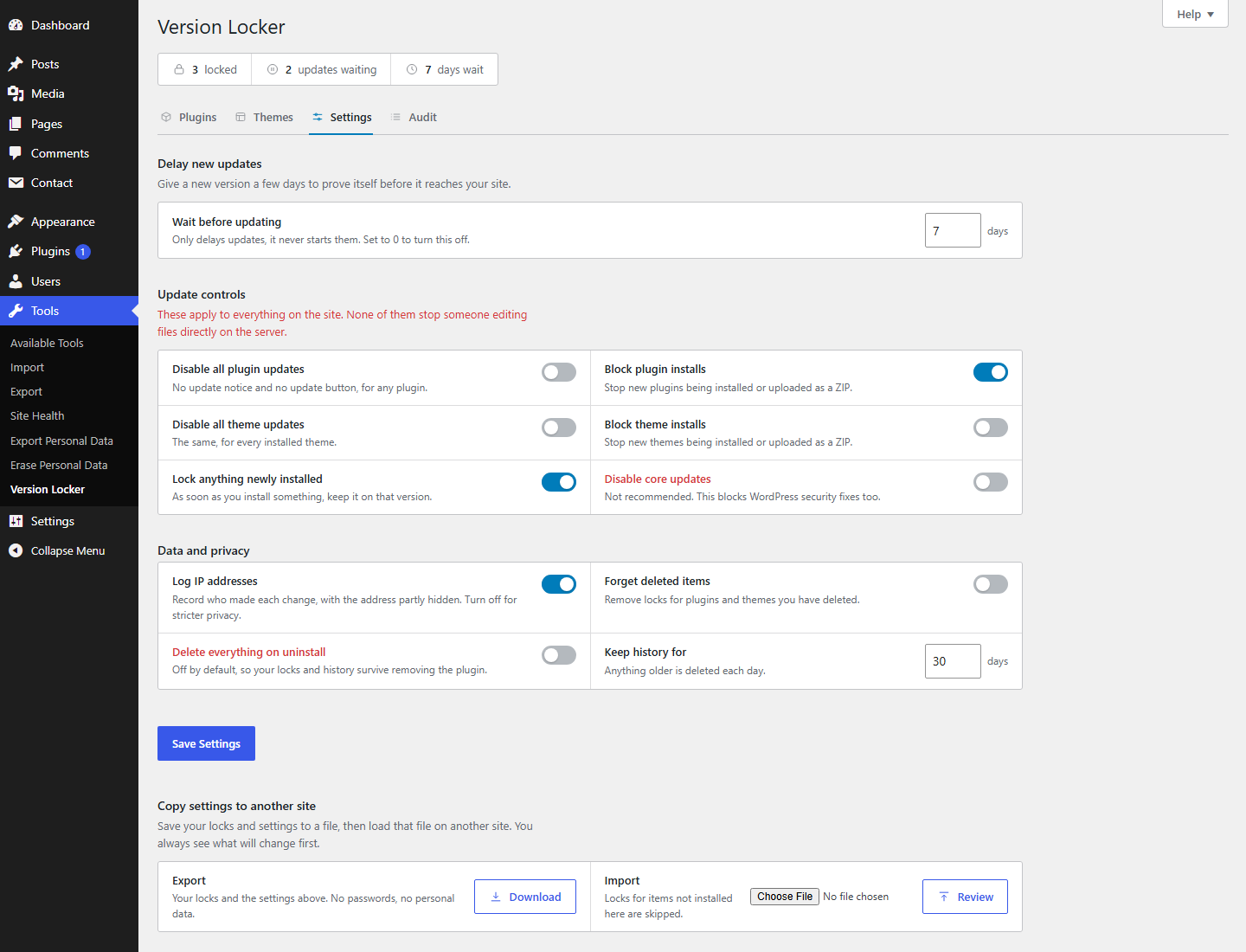Click the Wait before updating days field
Image resolution: width=1246 pixels, height=952 pixels.
pos(953,230)
